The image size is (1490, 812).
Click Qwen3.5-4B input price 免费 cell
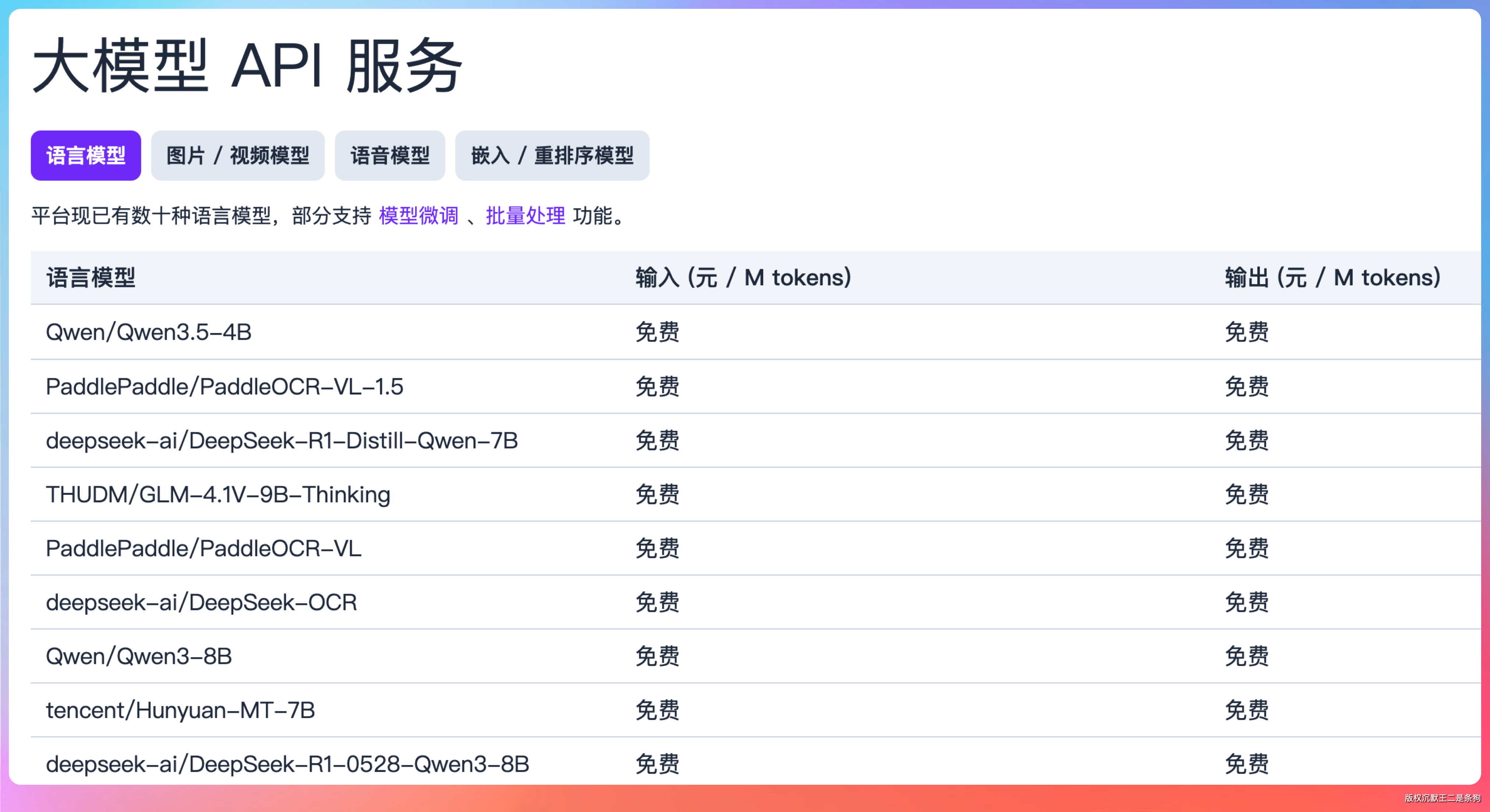(x=657, y=332)
